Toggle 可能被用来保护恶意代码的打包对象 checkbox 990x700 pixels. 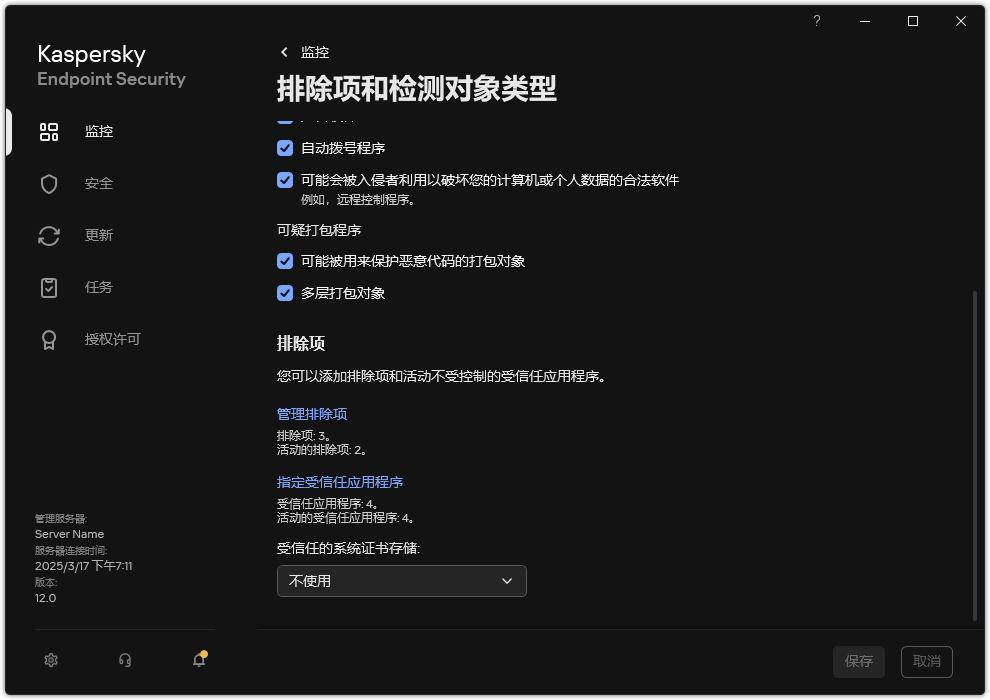click(x=285, y=261)
